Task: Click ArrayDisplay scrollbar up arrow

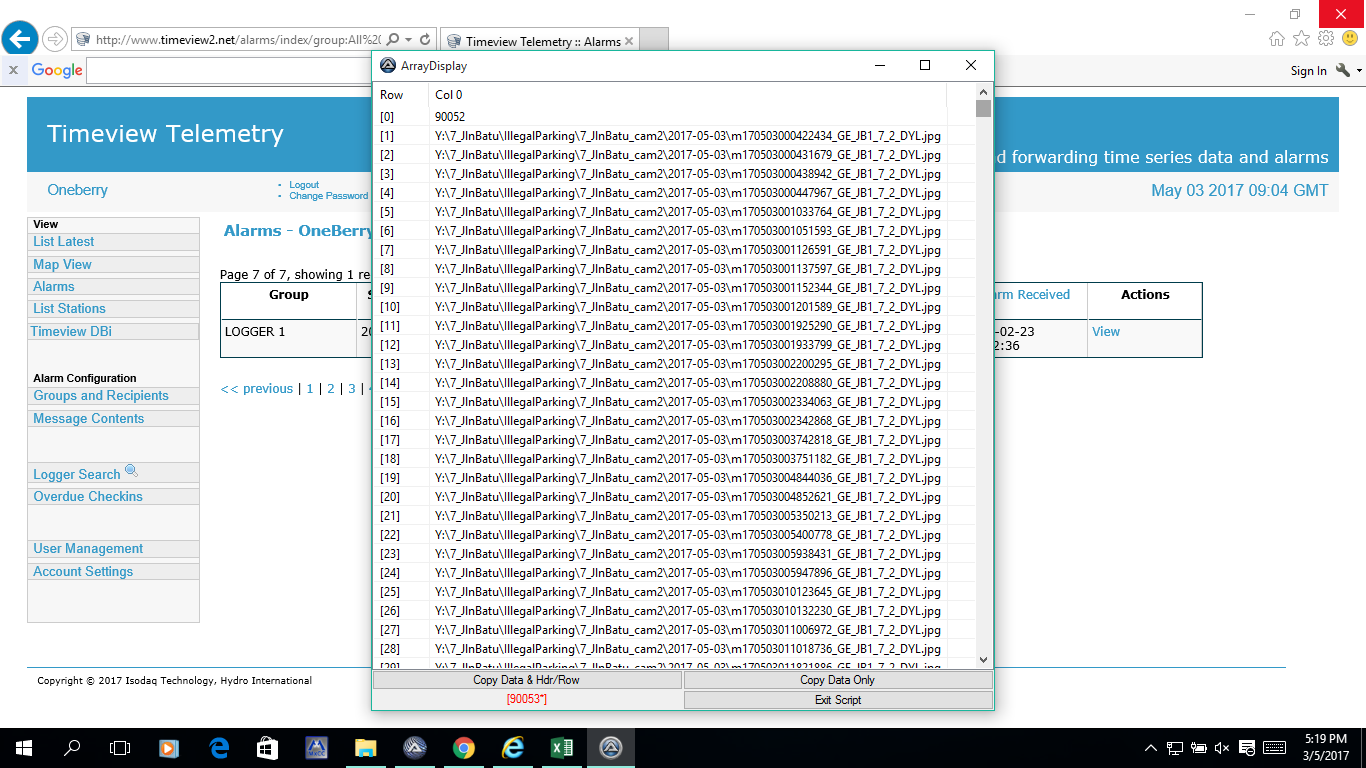Action: (983, 91)
